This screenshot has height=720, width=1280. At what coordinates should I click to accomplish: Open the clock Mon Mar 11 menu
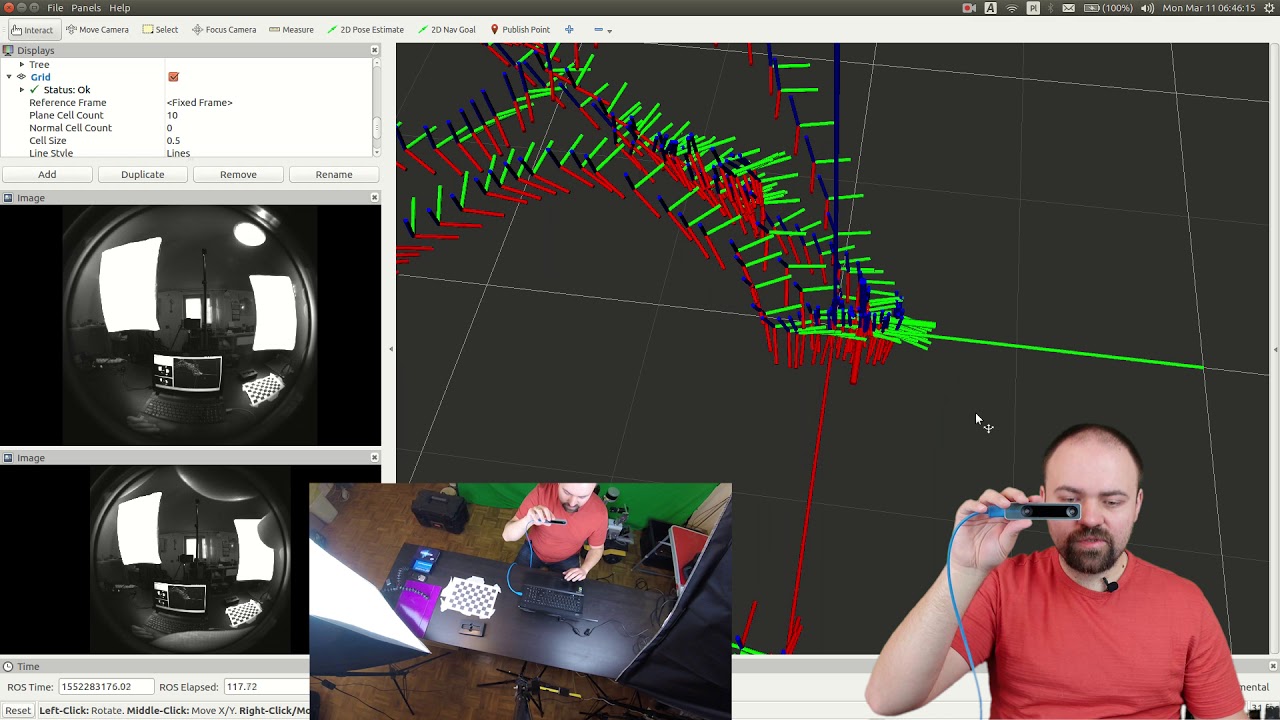[x=1208, y=8]
